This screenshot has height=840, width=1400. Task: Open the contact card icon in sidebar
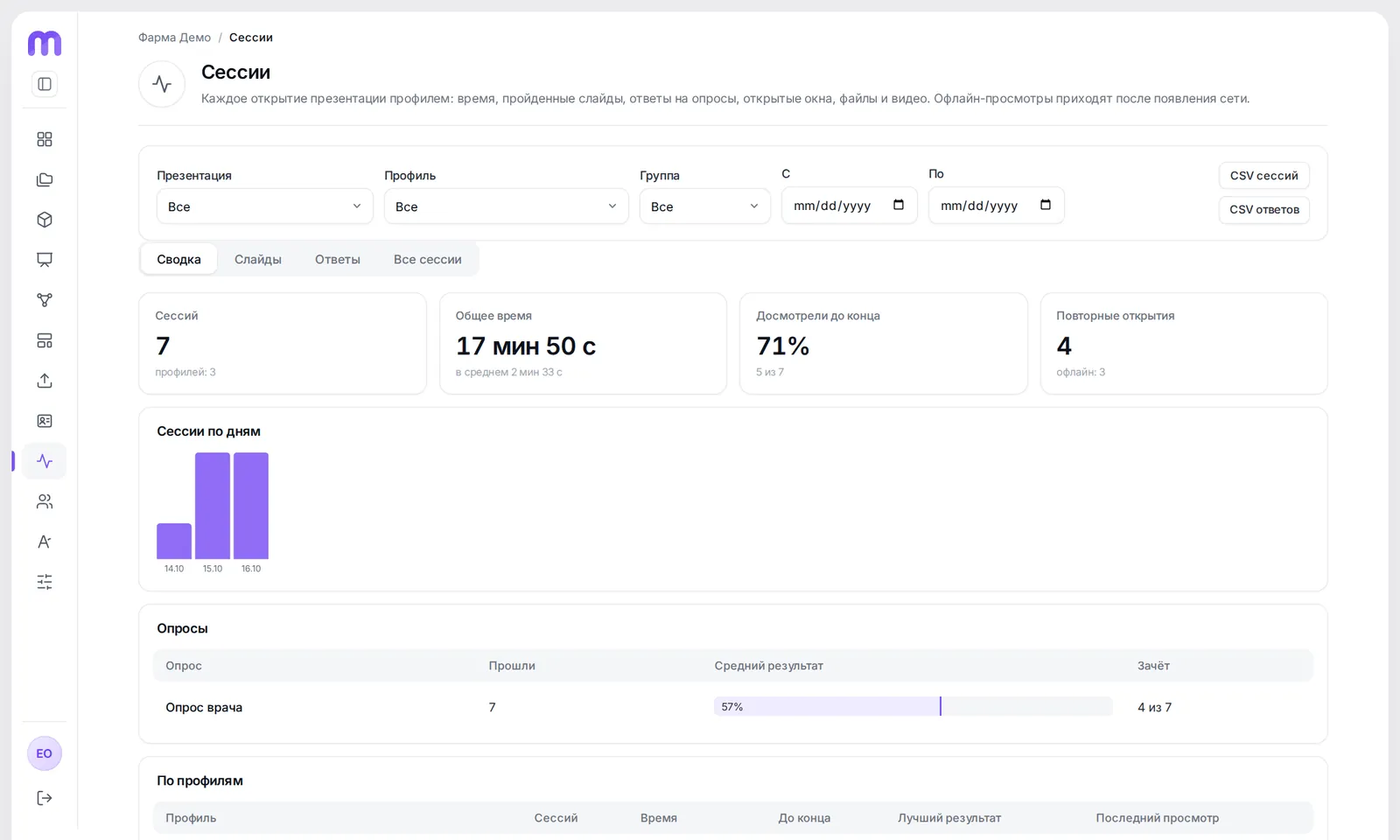[x=45, y=421]
